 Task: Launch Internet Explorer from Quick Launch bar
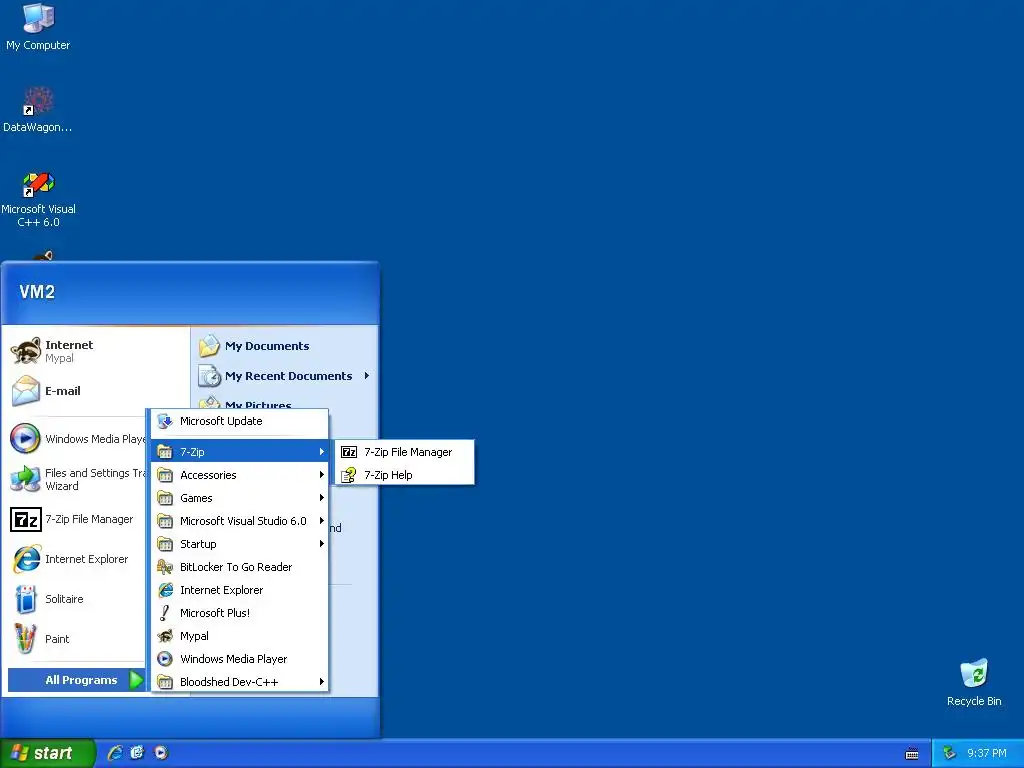click(x=116, y=753)
